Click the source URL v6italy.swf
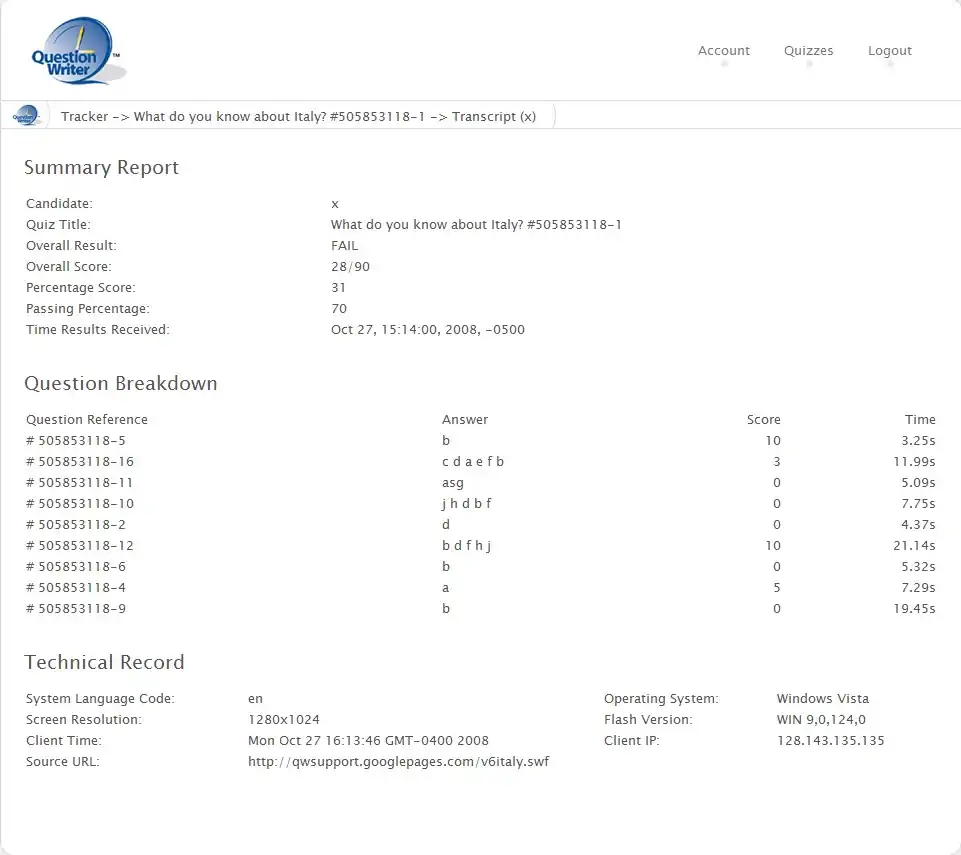The width and height of the screenshot is (961, 855). tap(398, 762)
